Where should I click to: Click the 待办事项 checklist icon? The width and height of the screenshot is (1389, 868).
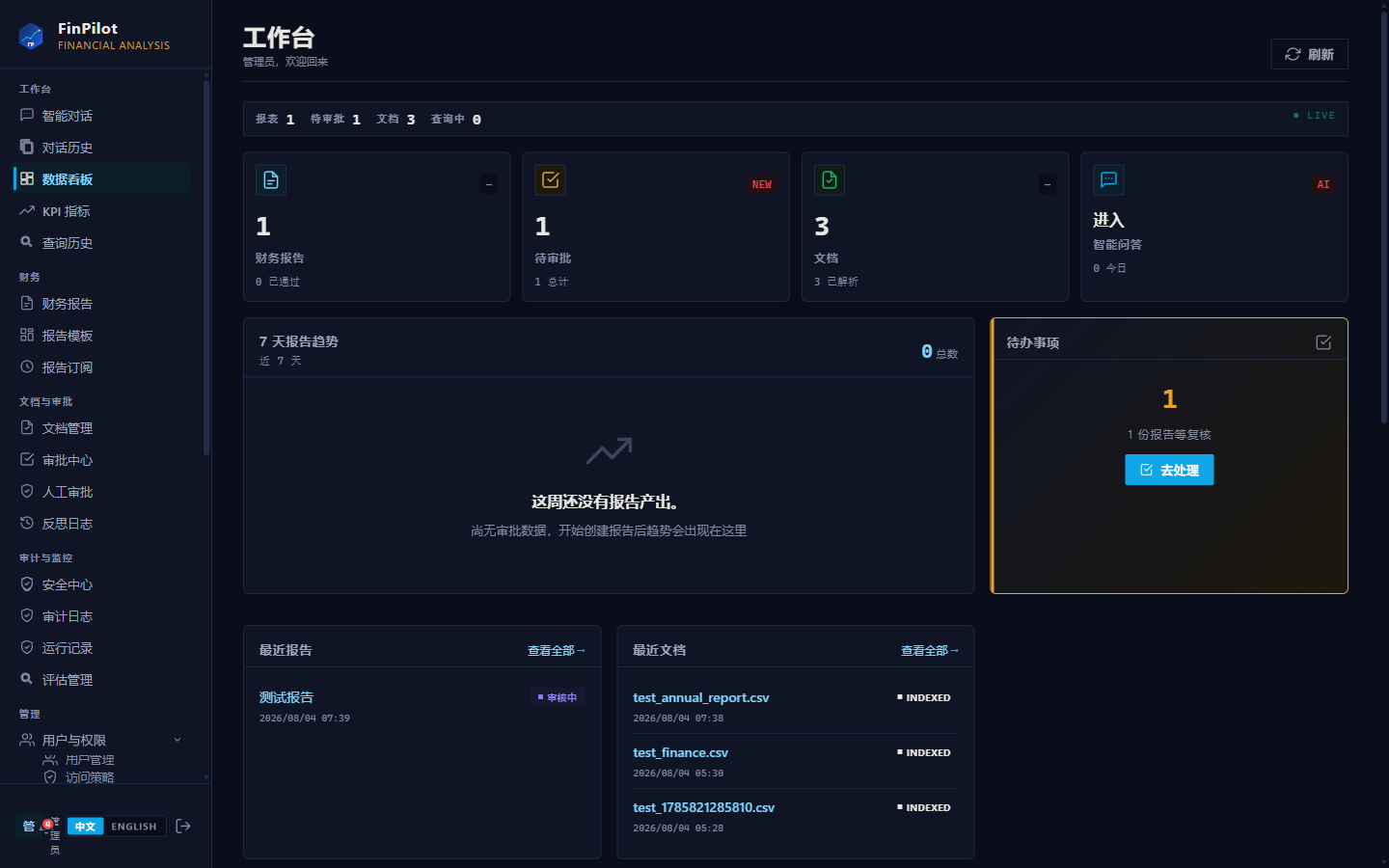(1323, 342)
